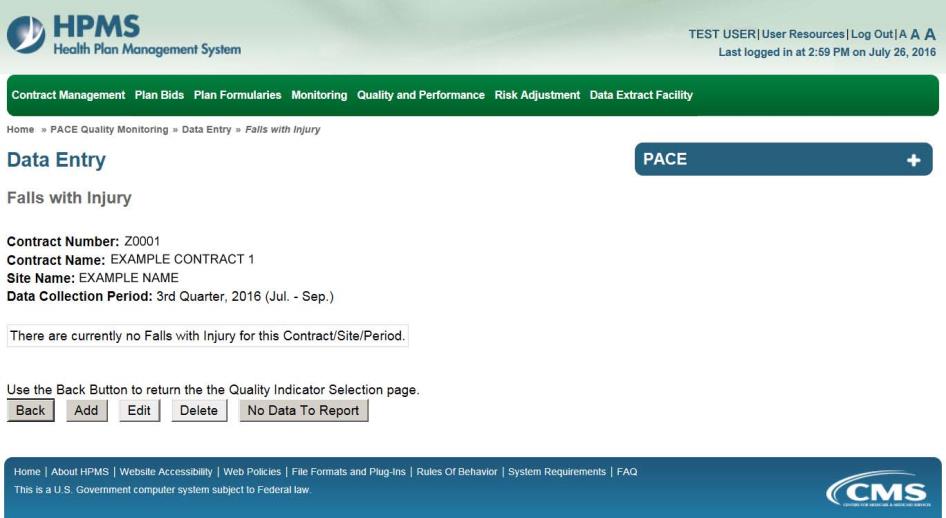Click the Data Collection Period value
This screenshot has width=946, height=518.
pos(245,296)
